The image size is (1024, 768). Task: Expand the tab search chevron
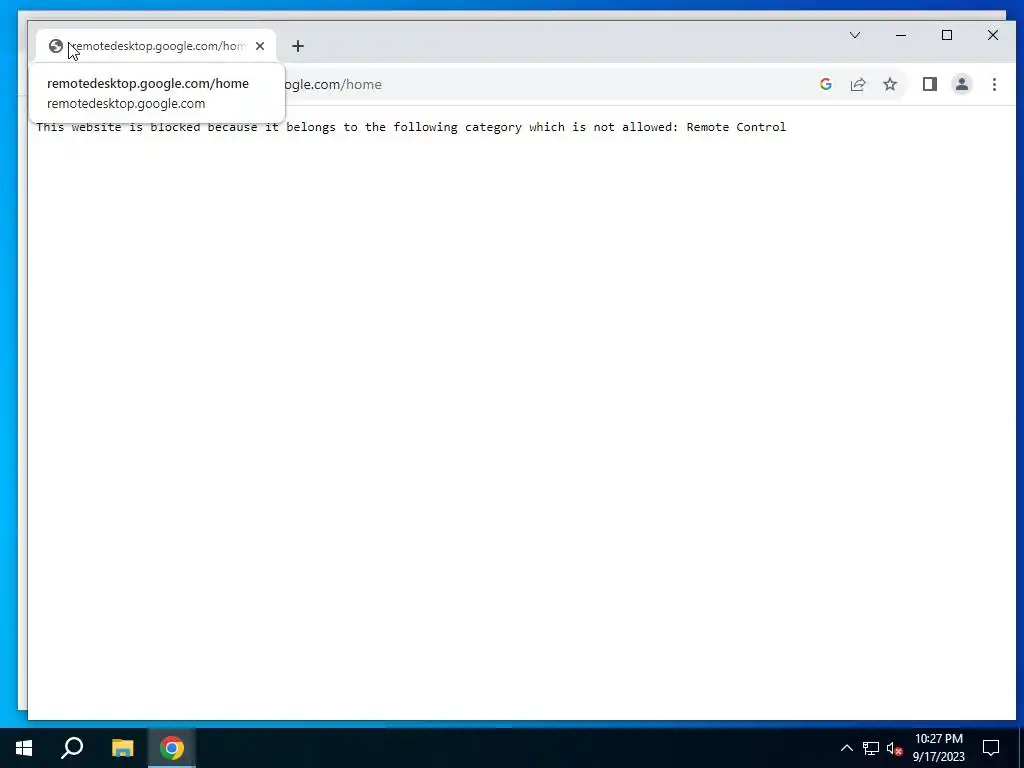click(x=854, y=35)
